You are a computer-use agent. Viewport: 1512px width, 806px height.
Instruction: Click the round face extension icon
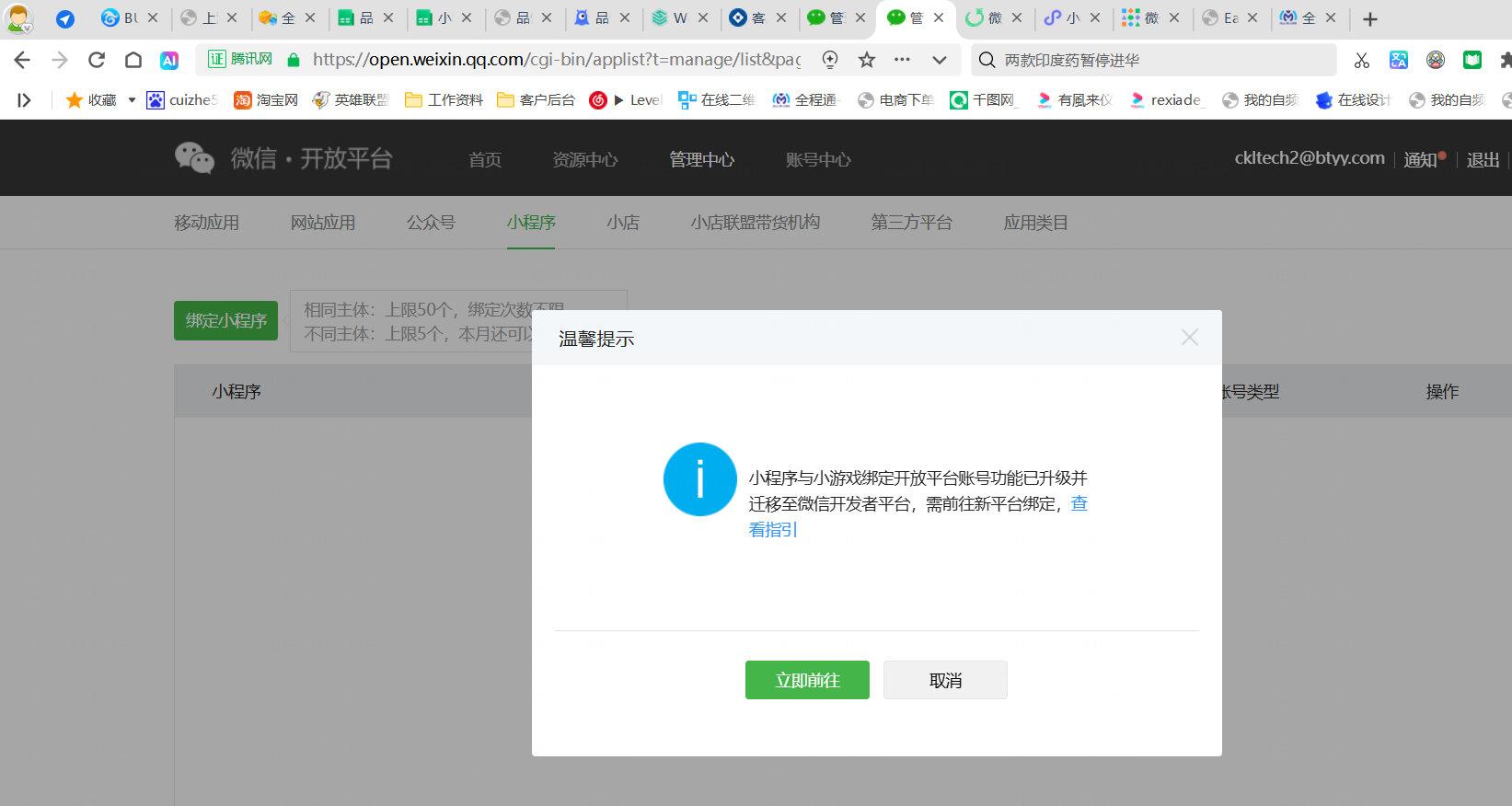tap(1436, 60)
